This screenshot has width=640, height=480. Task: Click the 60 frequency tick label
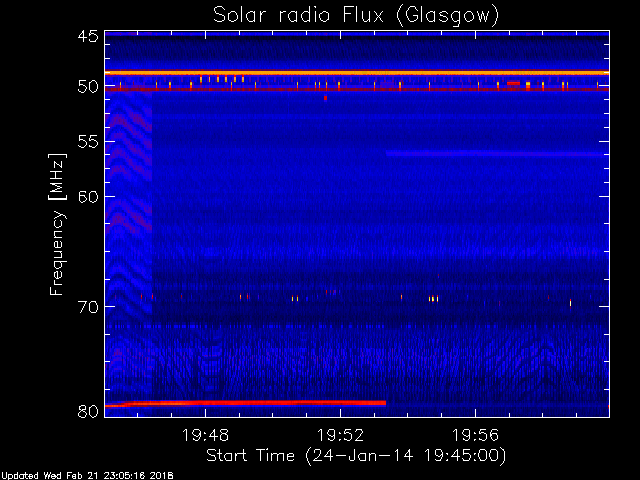coord(88,196)
